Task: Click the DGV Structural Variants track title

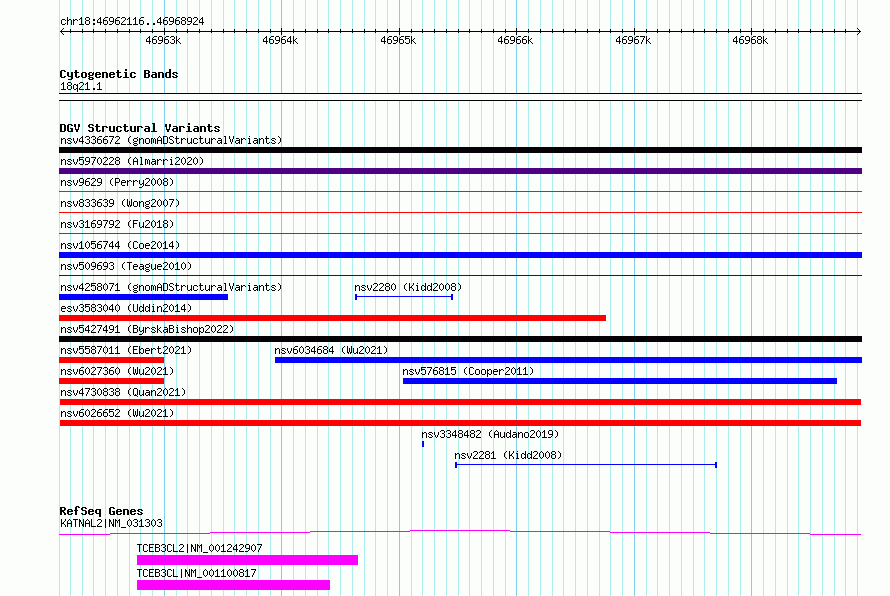Action: [x=140, y=128]
